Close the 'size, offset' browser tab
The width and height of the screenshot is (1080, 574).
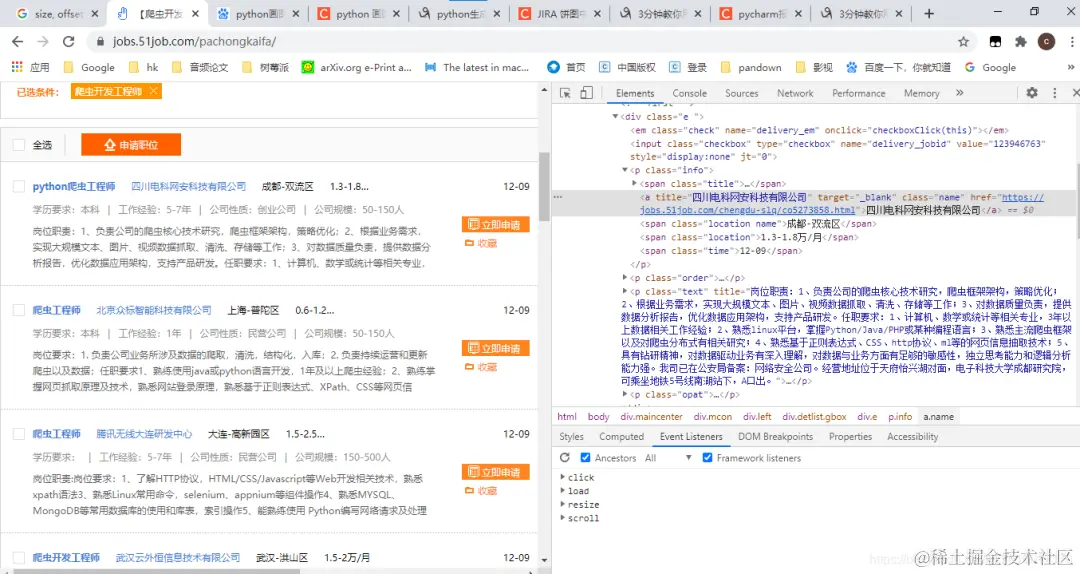point(95,14)
